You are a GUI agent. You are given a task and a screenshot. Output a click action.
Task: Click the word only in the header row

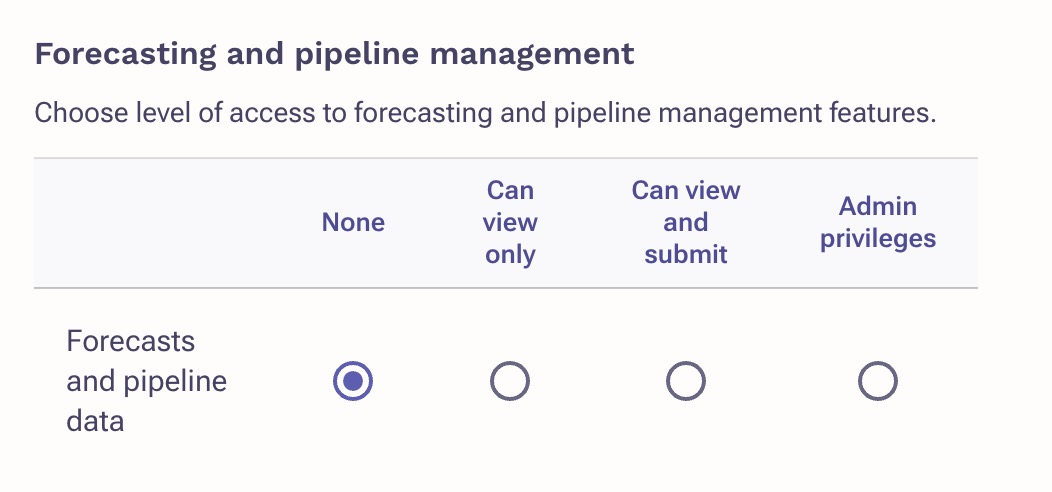(x=510, y=255)
